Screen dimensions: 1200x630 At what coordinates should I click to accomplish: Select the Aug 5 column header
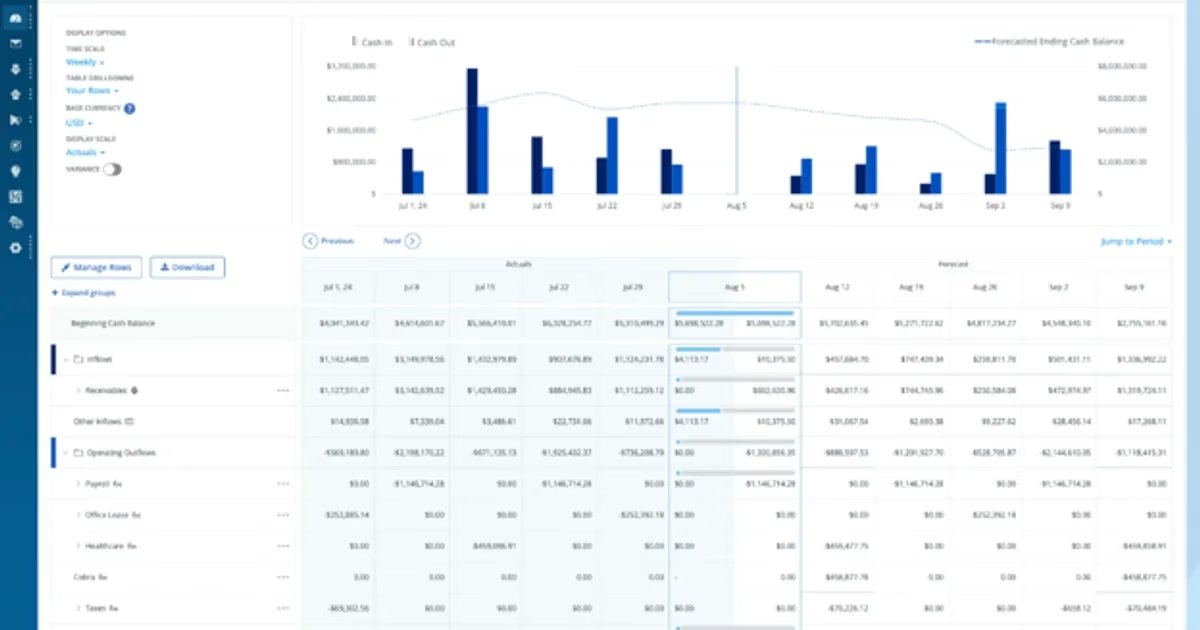click(x=734, y=286)
